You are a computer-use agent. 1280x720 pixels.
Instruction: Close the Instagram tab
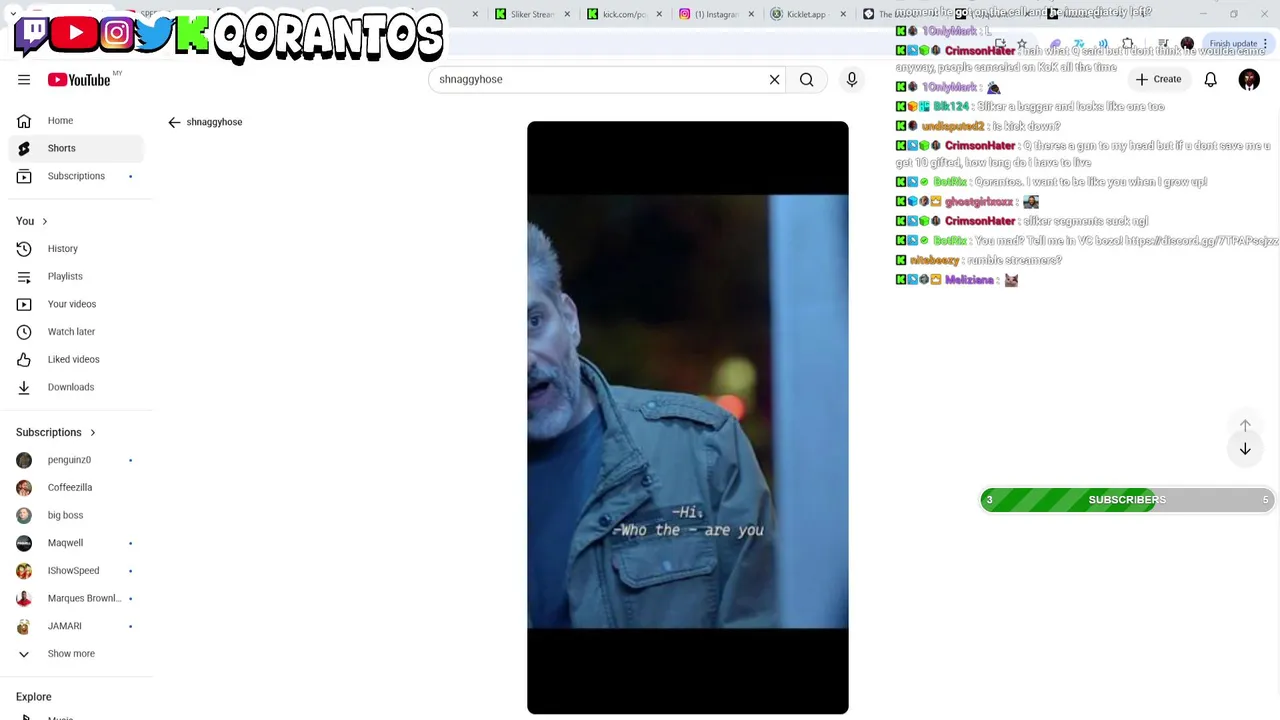(750, 14)
